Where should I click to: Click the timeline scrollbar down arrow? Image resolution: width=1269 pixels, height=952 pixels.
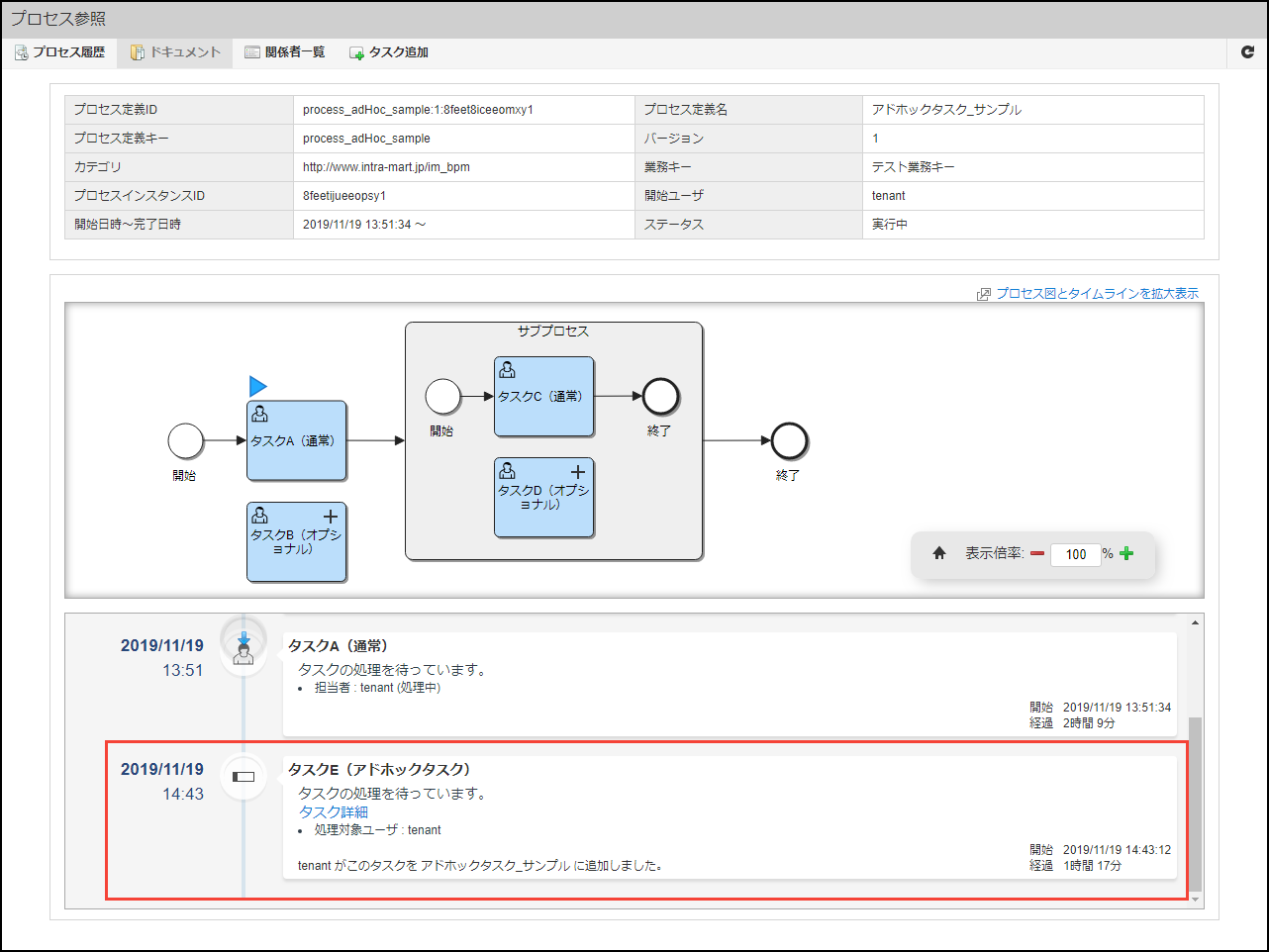click(1196, 899)
